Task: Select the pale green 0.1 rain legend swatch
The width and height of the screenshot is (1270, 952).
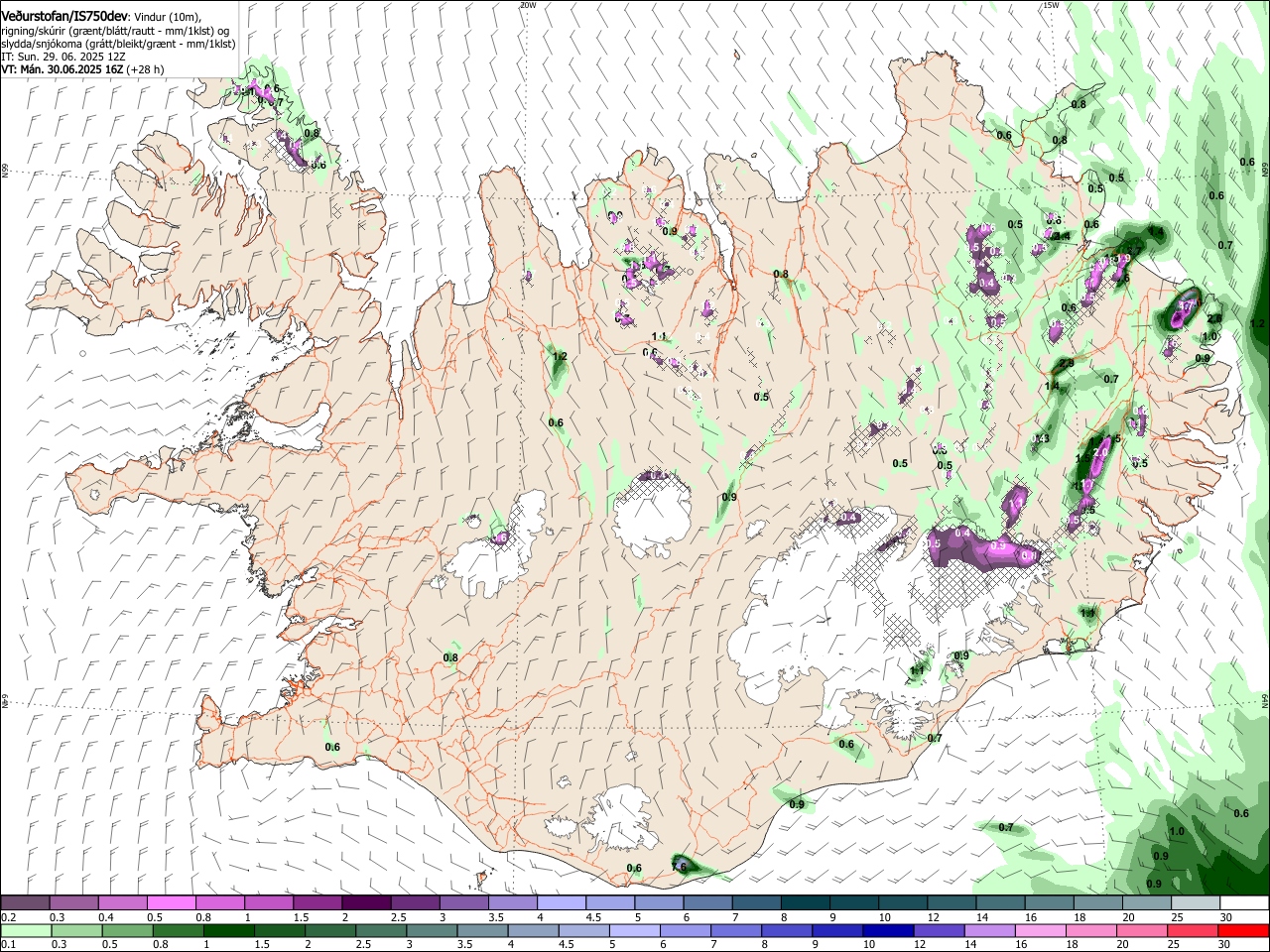Action: coord(24,931)
